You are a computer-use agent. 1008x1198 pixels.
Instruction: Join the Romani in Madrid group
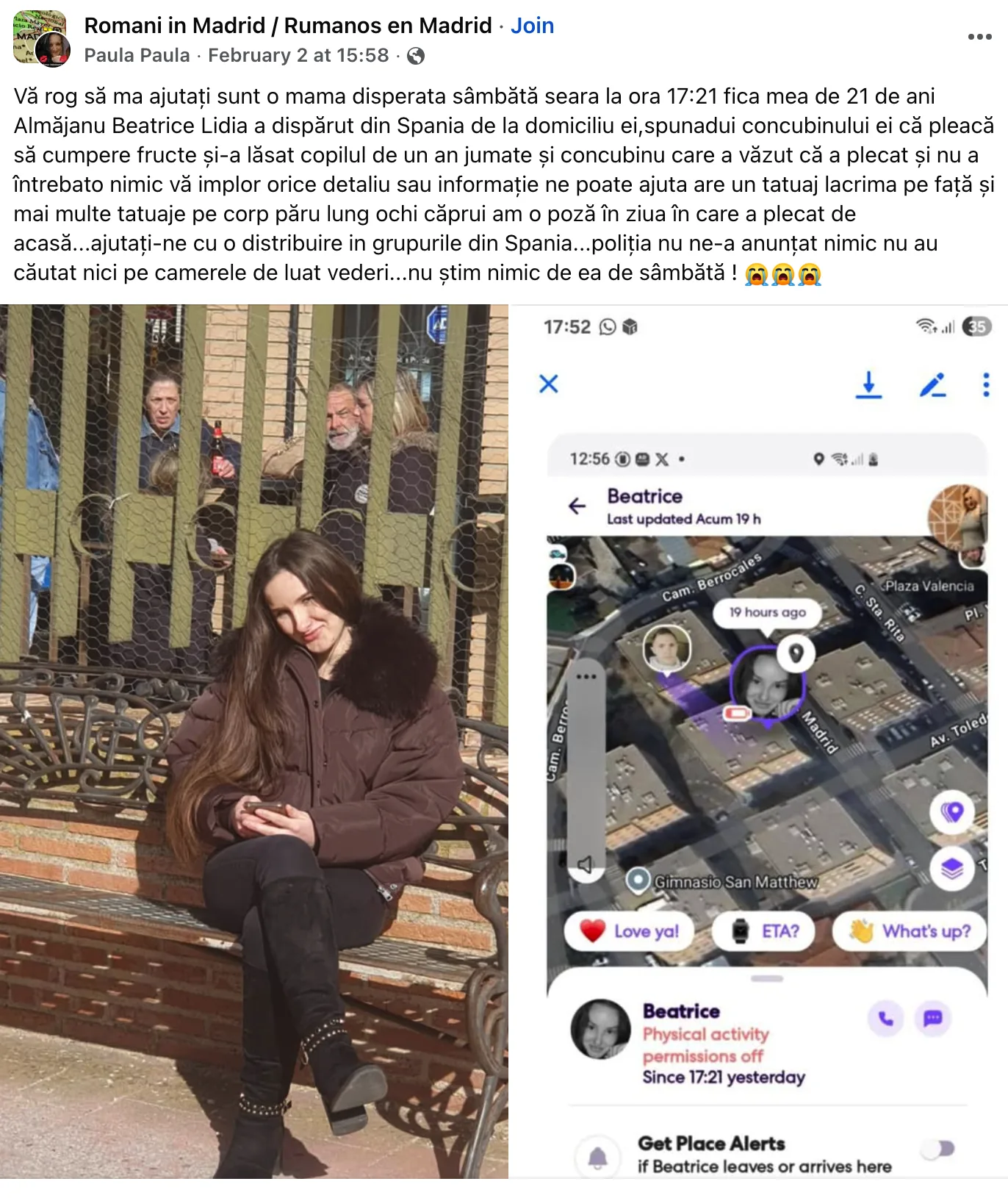point(532,26)
